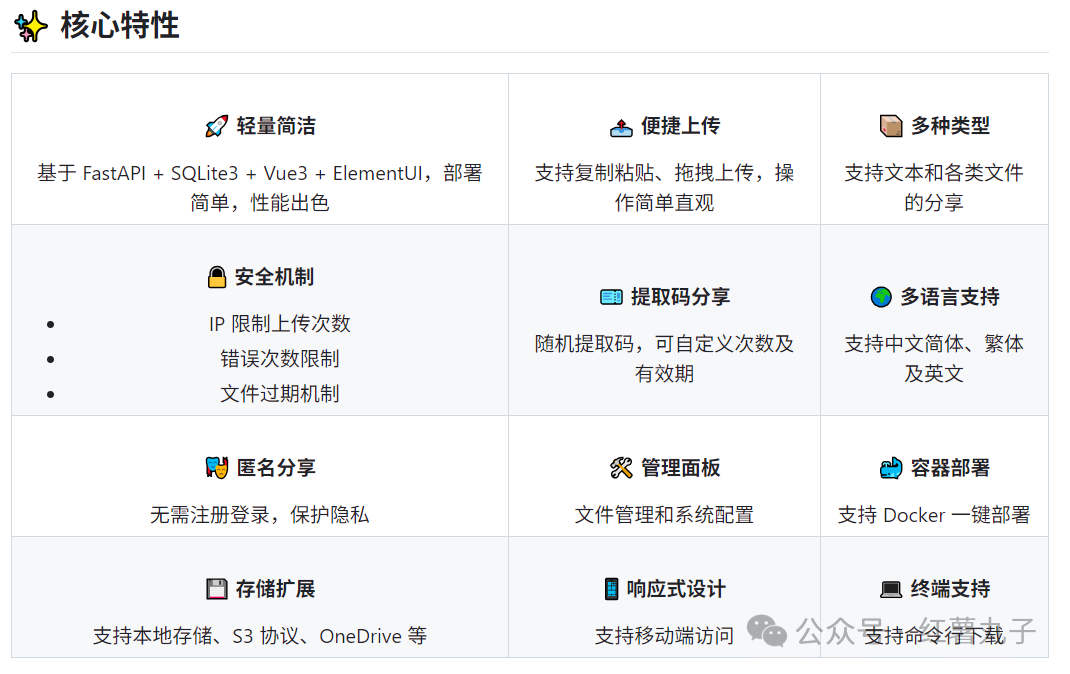Click the package box icon beside 多种类型
This screenshot has height=674, width=1070.
click(x=891, y=126)
